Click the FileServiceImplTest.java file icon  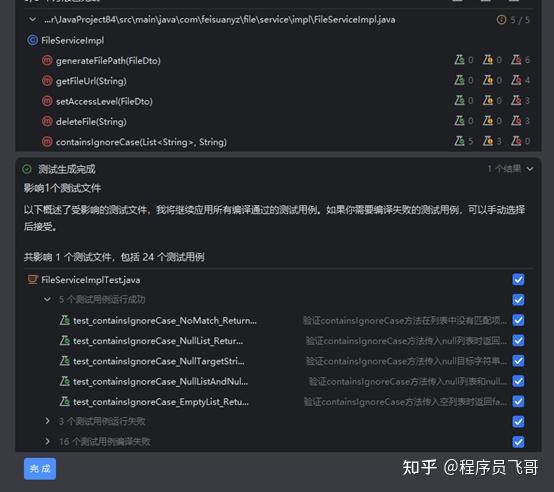coord(33,280)
